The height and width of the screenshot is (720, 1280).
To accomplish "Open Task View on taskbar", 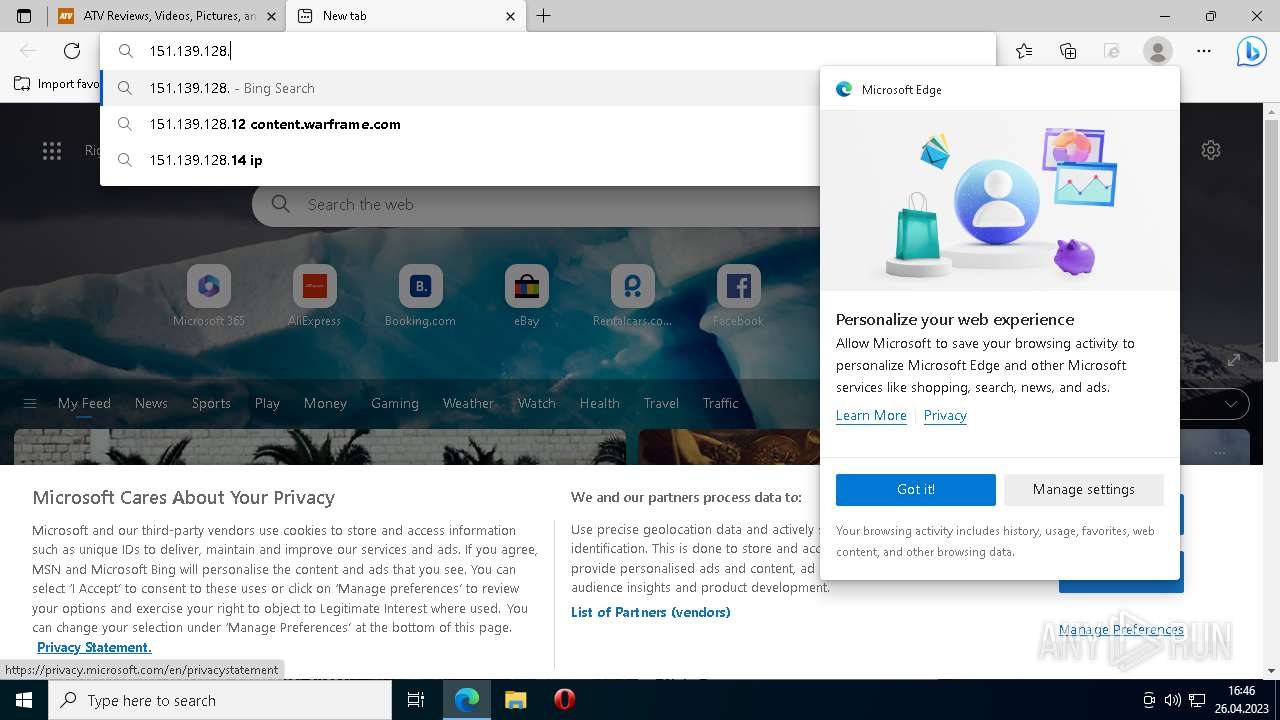I will (x=416, y=700).
